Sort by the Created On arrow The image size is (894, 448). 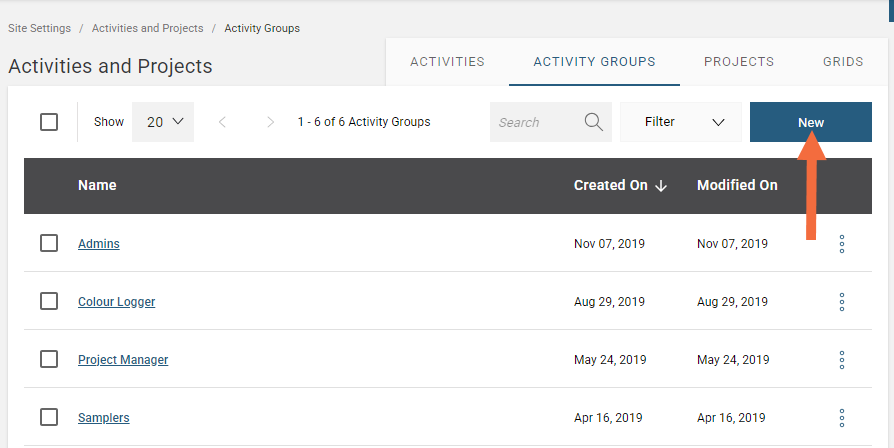[661, 186]
